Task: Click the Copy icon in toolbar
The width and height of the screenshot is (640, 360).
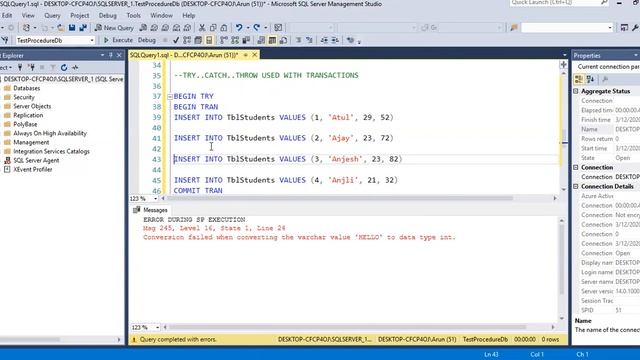Action: pos(213,28)
